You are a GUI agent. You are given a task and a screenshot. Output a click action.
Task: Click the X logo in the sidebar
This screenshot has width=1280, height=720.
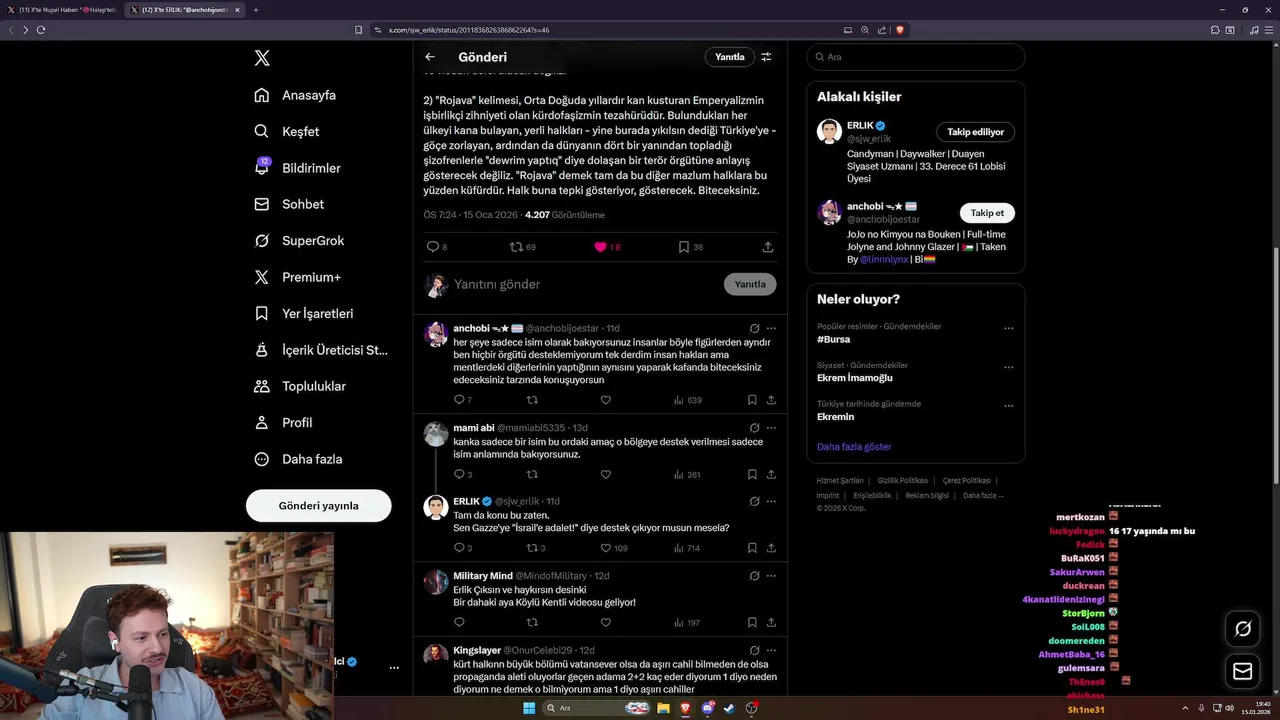coord(262,58)
